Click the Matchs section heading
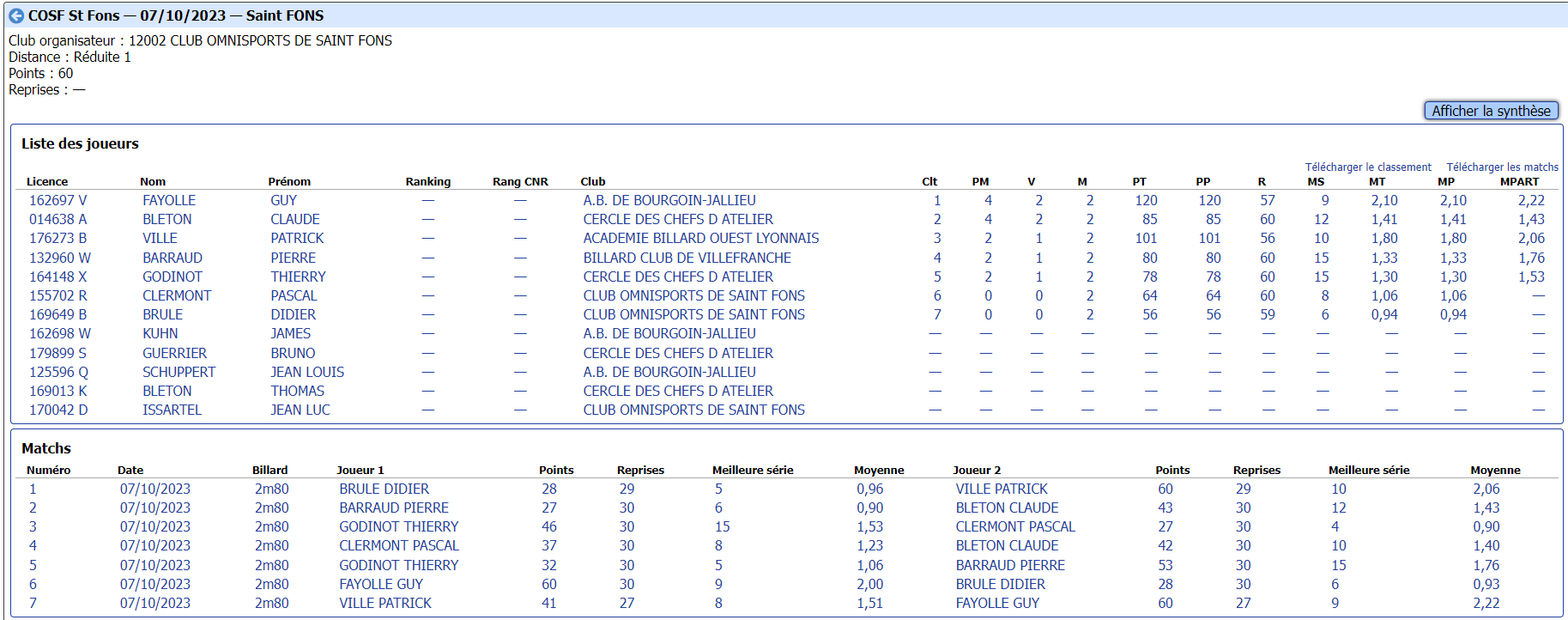Viewport: 1568px width, 620px height. (x=46, y=448)
